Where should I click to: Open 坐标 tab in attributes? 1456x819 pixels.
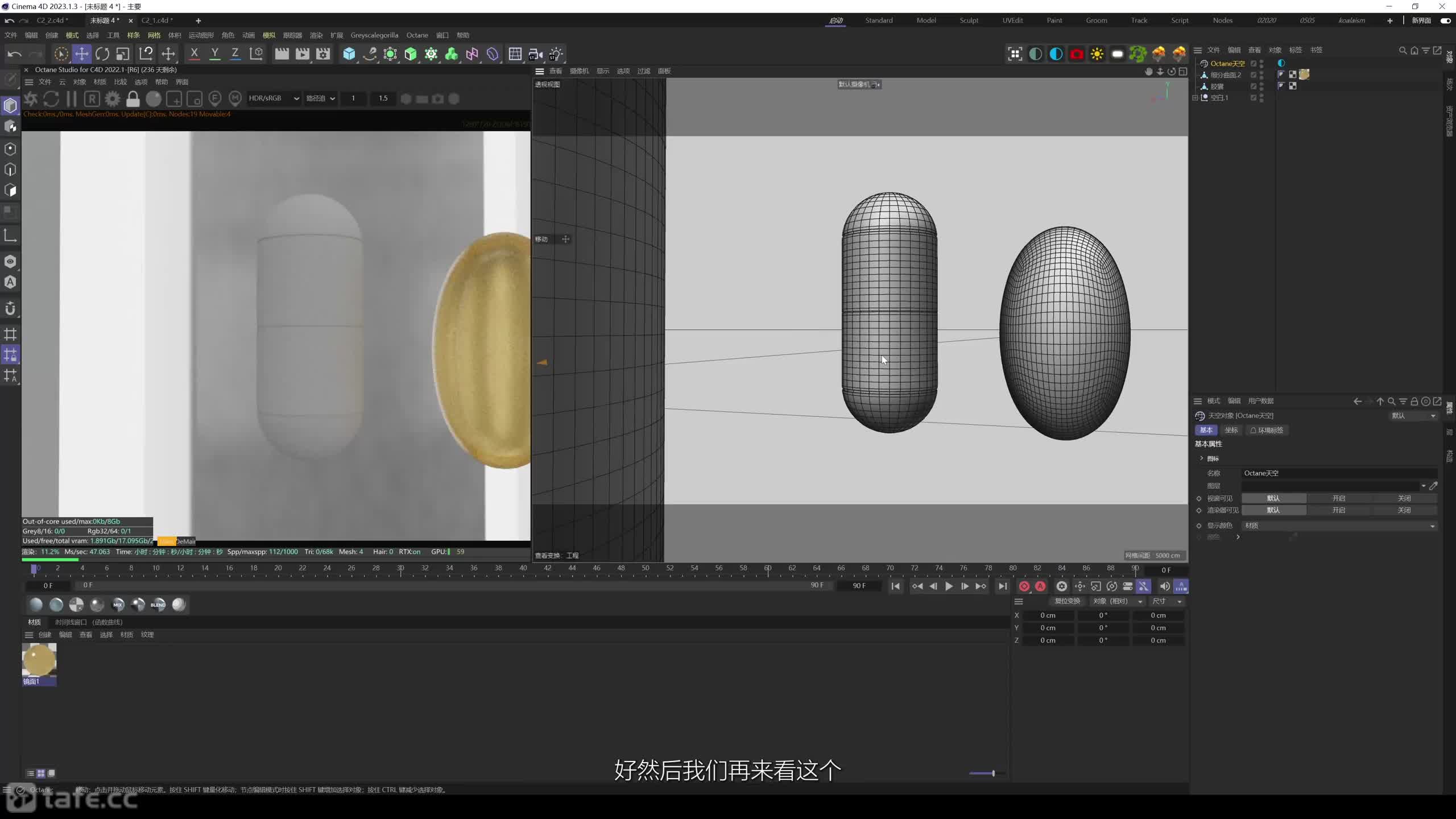tap(1231, 431)
